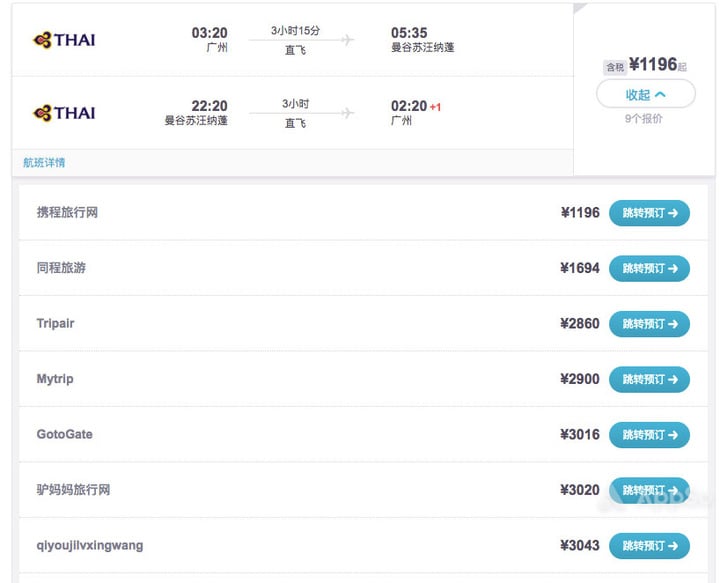
Task: Click the arrival airport 曼谷苏汪纳蓬 under 05:35
Action: coord(422,48)
